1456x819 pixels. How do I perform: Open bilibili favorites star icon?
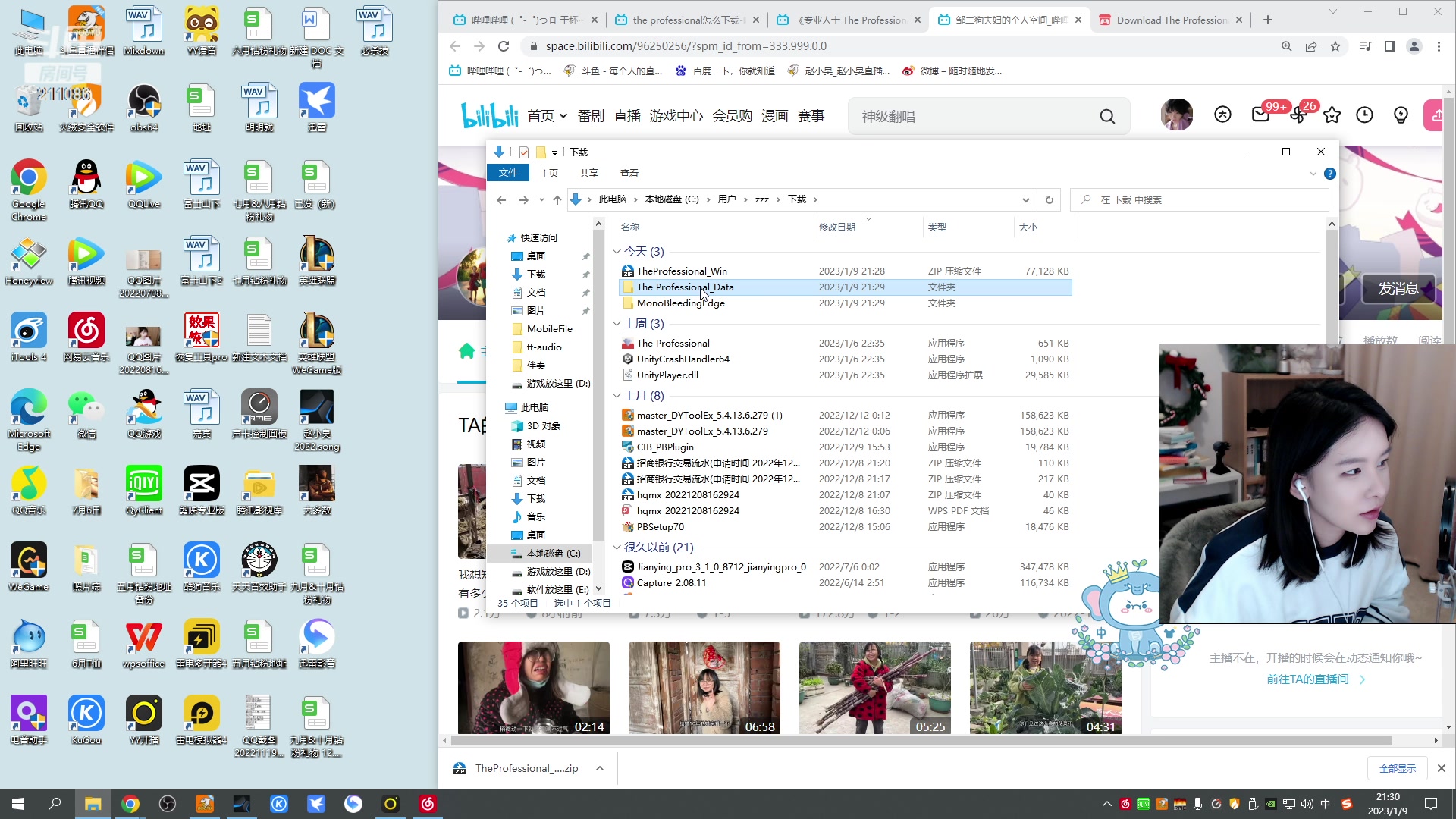1332,115
